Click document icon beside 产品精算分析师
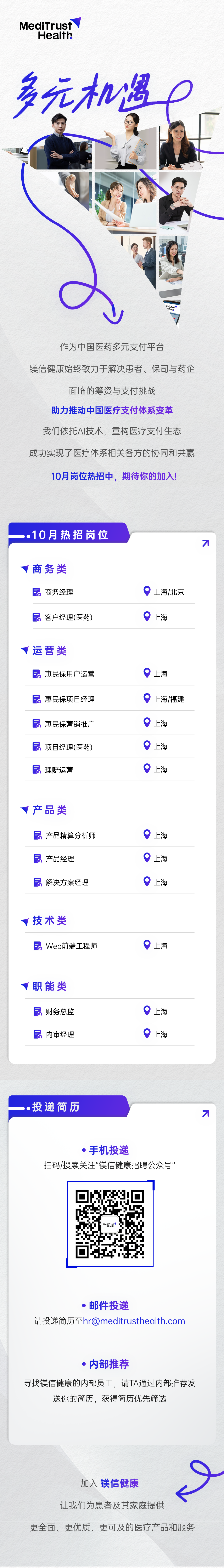The width and height of the screenshot is (224, 1568). coord(37,835)
